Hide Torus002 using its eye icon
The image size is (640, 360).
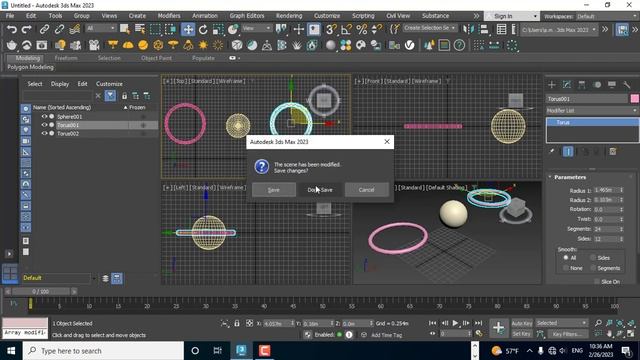coord(44,133)
